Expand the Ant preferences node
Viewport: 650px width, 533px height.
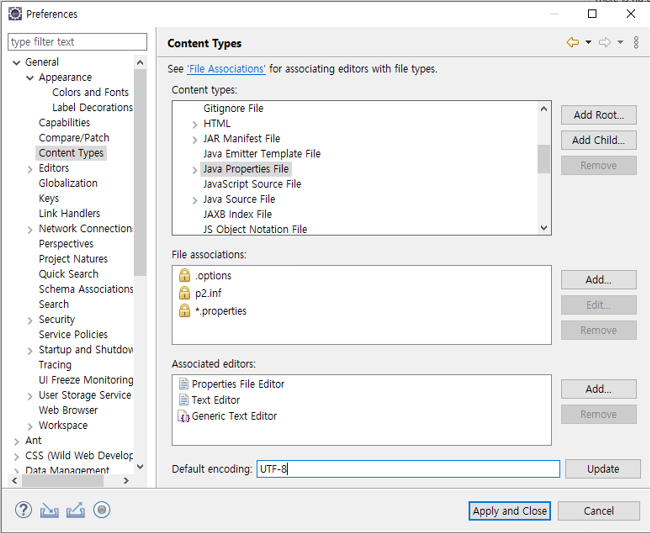[17, 441]
